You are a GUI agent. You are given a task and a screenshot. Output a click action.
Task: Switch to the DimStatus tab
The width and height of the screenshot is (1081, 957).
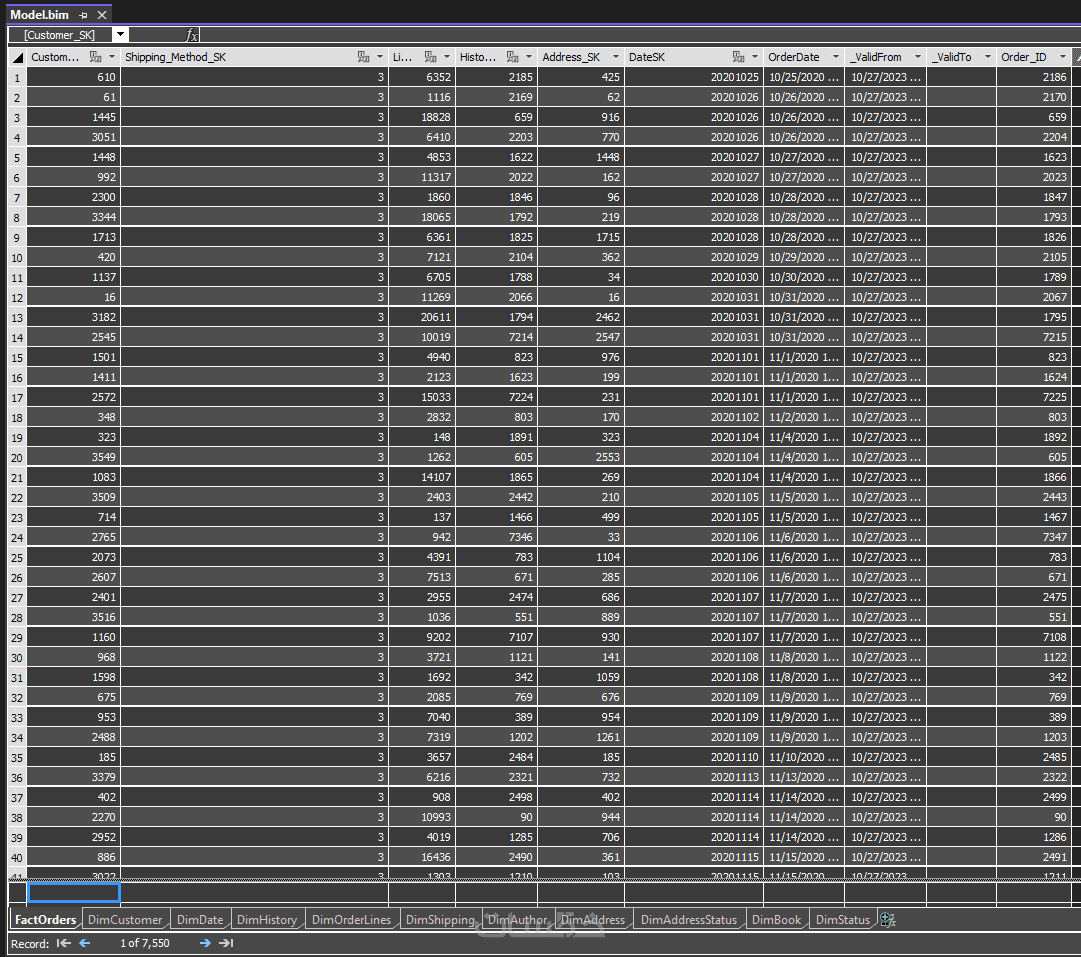[x=842, y=920]
